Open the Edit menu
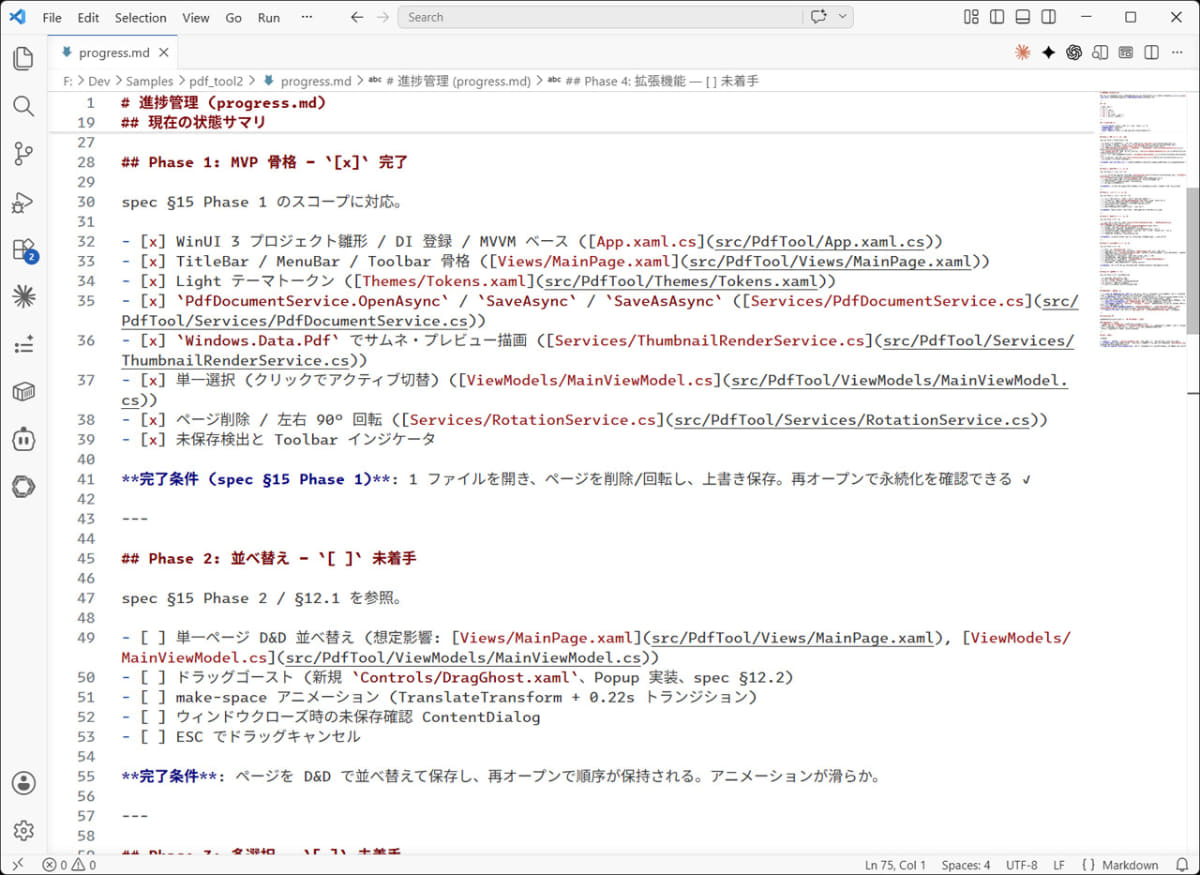 tap(88, 17)
